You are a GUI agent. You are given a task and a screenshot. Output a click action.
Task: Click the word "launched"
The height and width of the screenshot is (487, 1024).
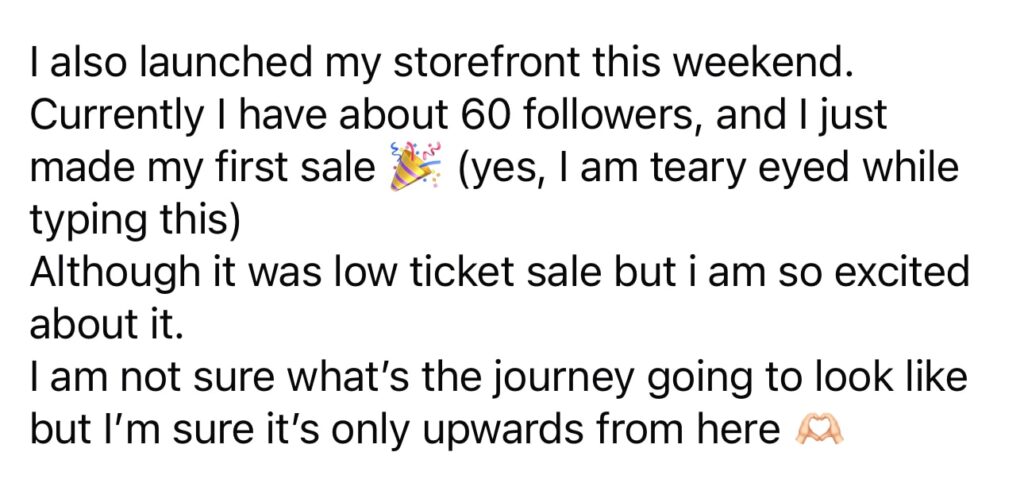pyautogui.click(x=212, y=65)
